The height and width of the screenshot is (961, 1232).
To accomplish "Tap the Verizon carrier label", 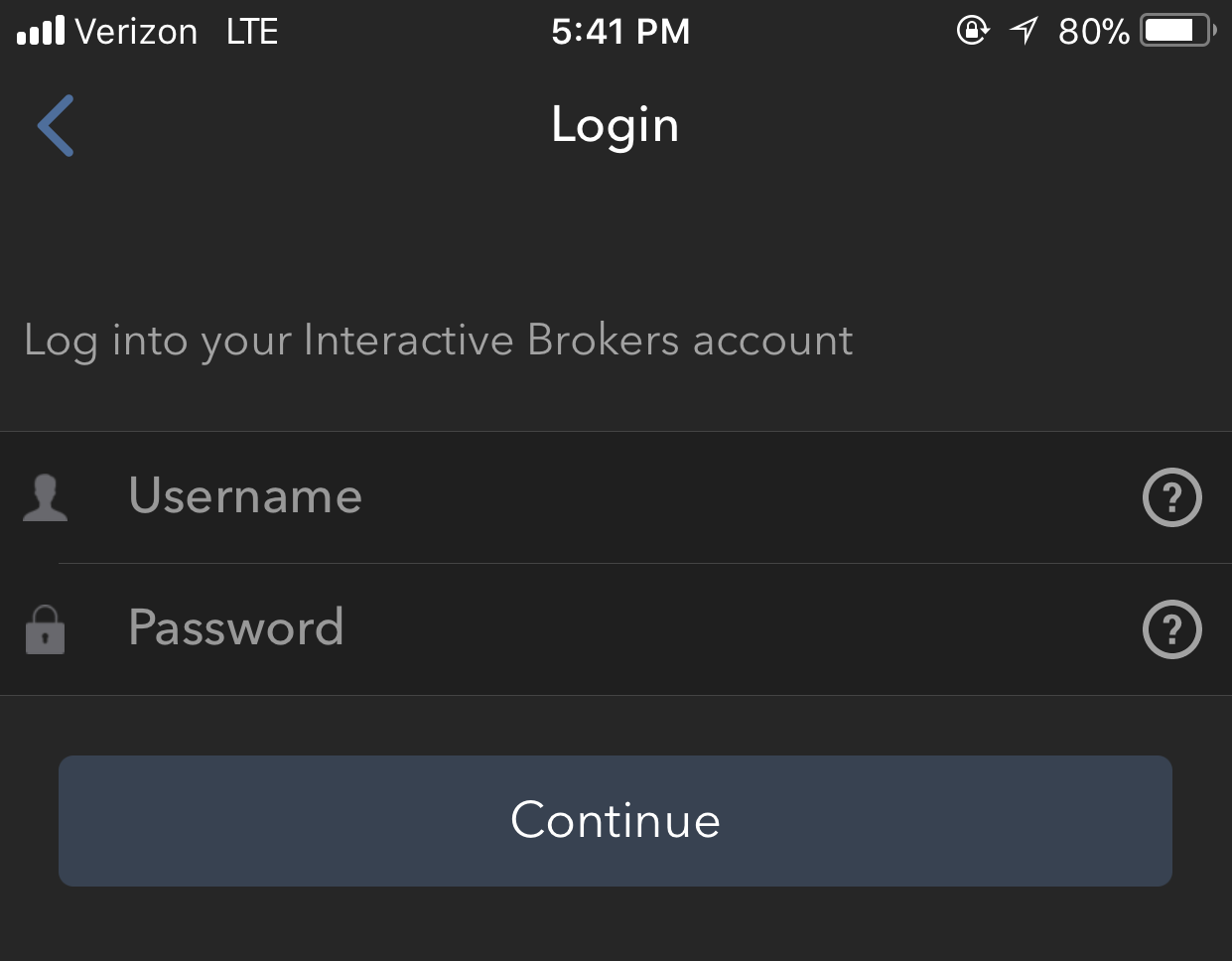I will (x=137, y=32).
